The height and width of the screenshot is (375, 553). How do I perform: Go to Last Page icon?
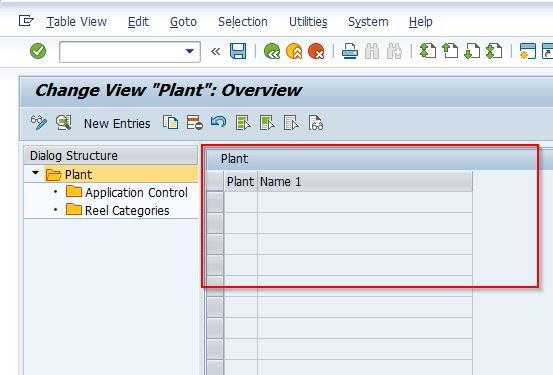click(x=494, y=51)
